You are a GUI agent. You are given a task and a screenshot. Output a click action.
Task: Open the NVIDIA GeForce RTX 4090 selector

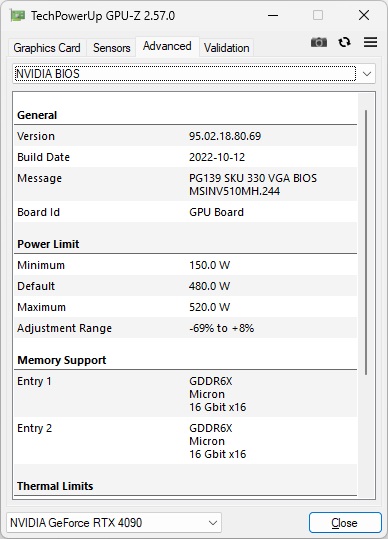(114, 523)
